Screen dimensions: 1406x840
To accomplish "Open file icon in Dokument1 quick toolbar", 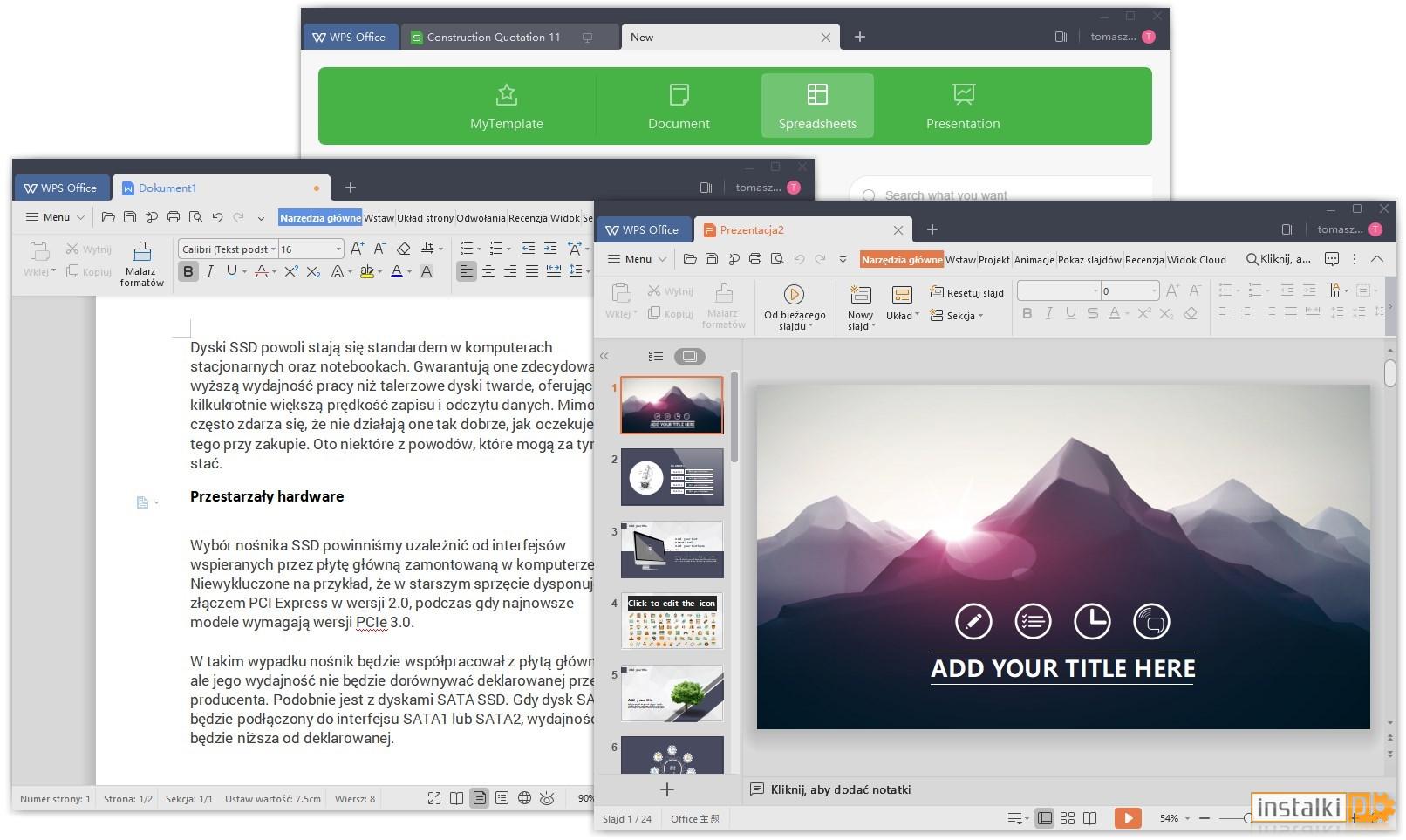I will pyautogui.click(x=108, y=217).
